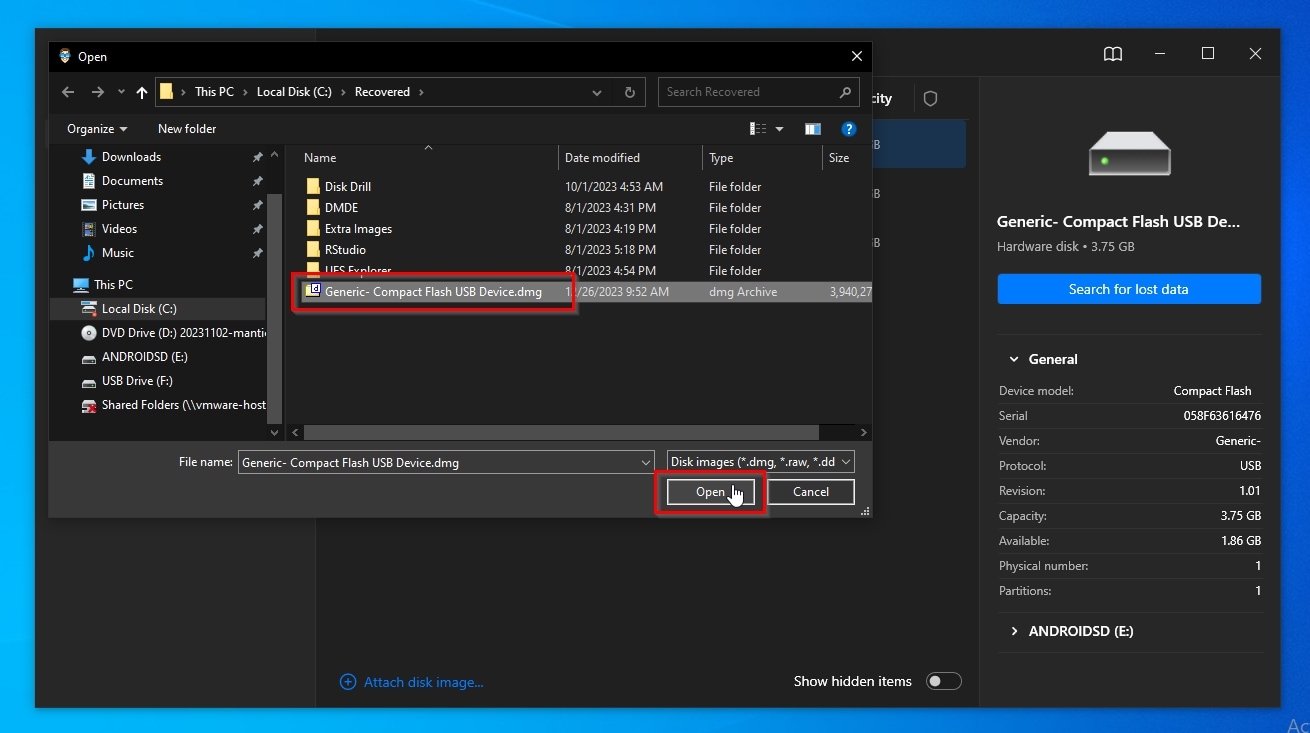
Task: Open the Disk images file type dropdown
Action: pyautogui.click(x=761, y=462)
